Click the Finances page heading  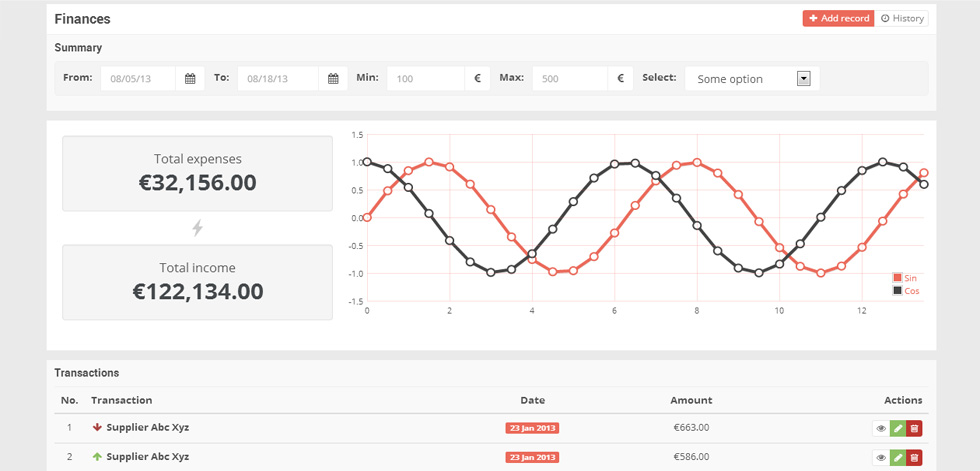pos(82,19)
